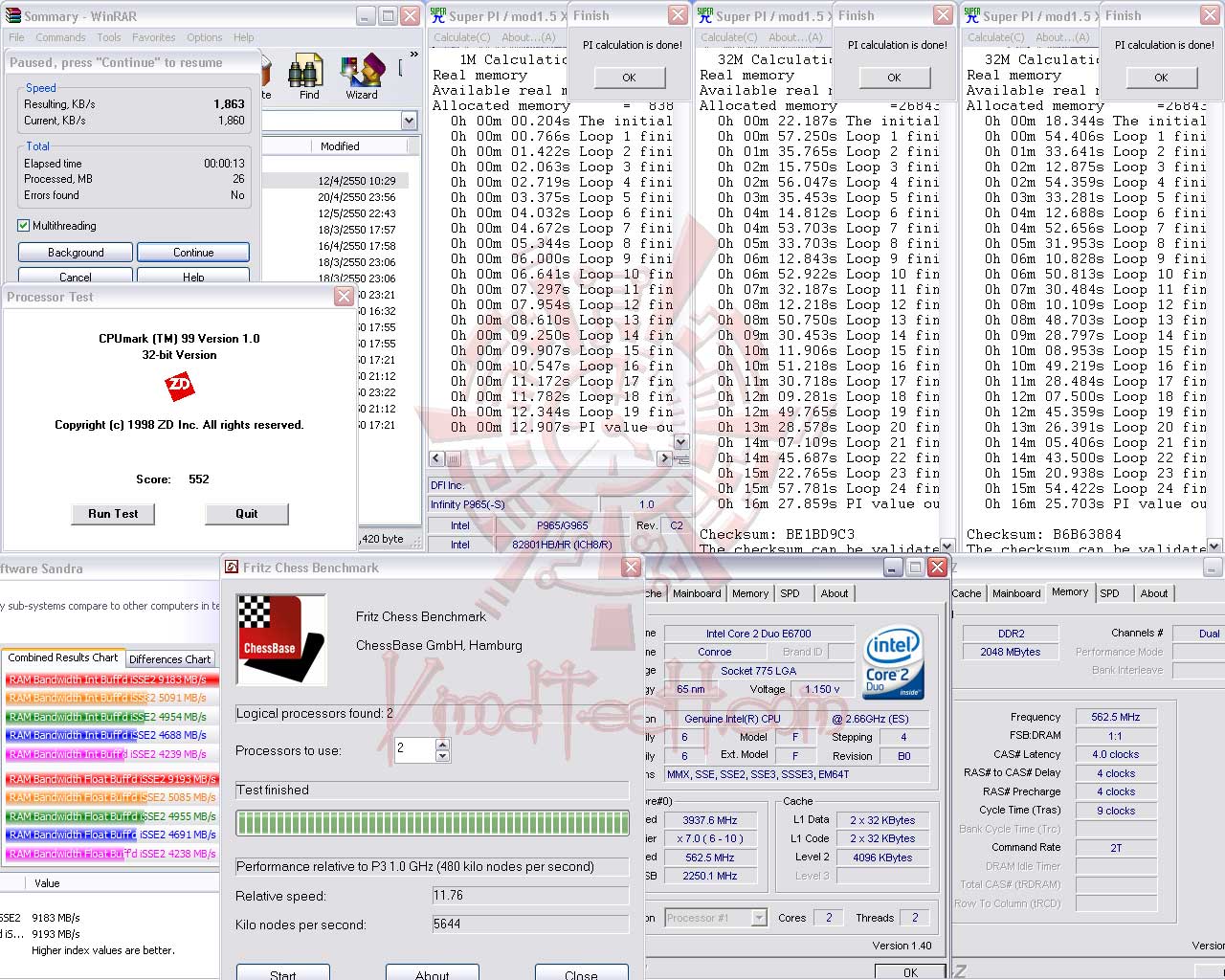Click Run Test in Processor Test
This screenshot has width=1225, height=980.
pos(113,514)
